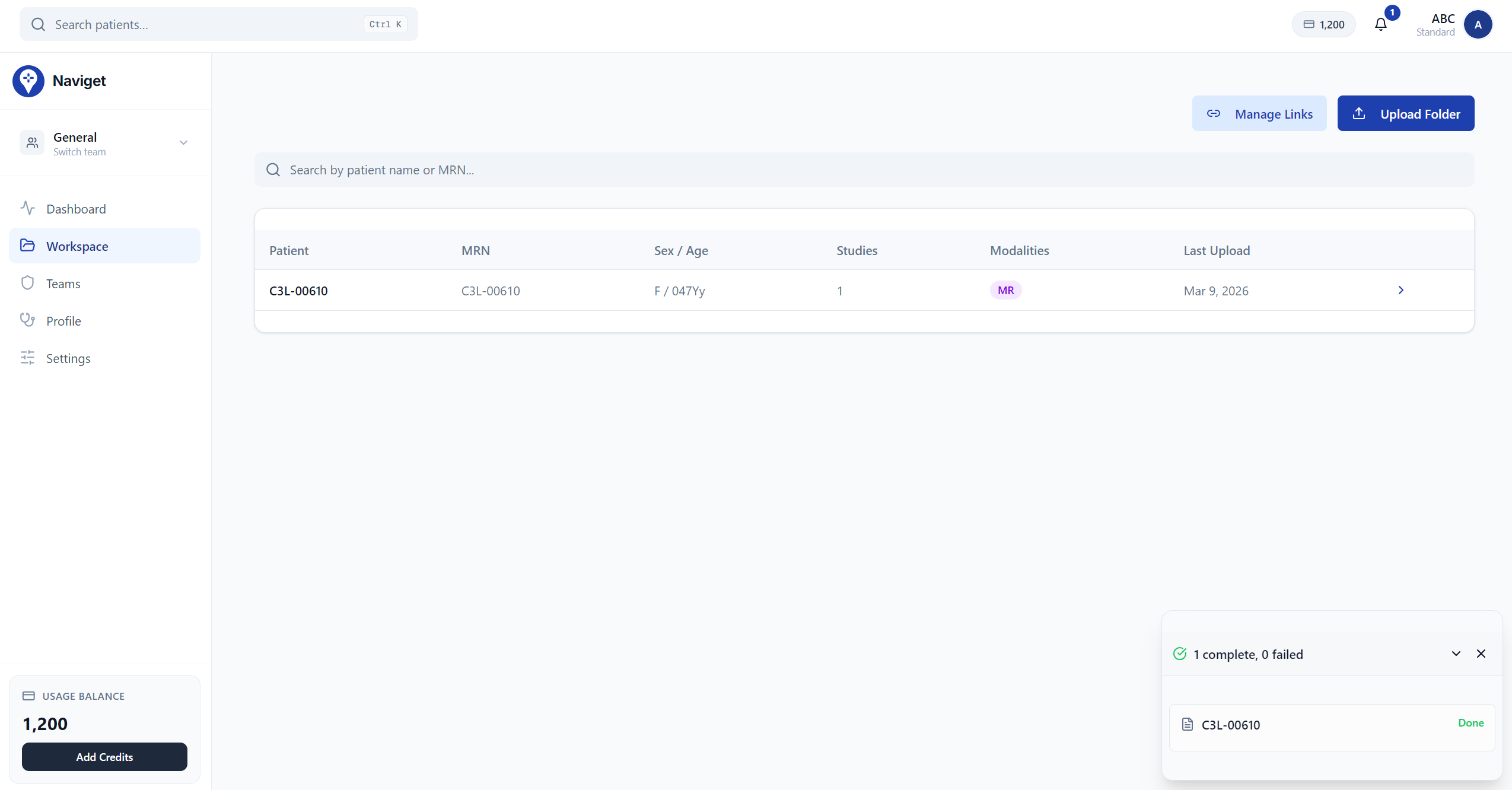Open Settings with the sliders icon
This screenshot has width=1512, height=790.
coord(28,358)
